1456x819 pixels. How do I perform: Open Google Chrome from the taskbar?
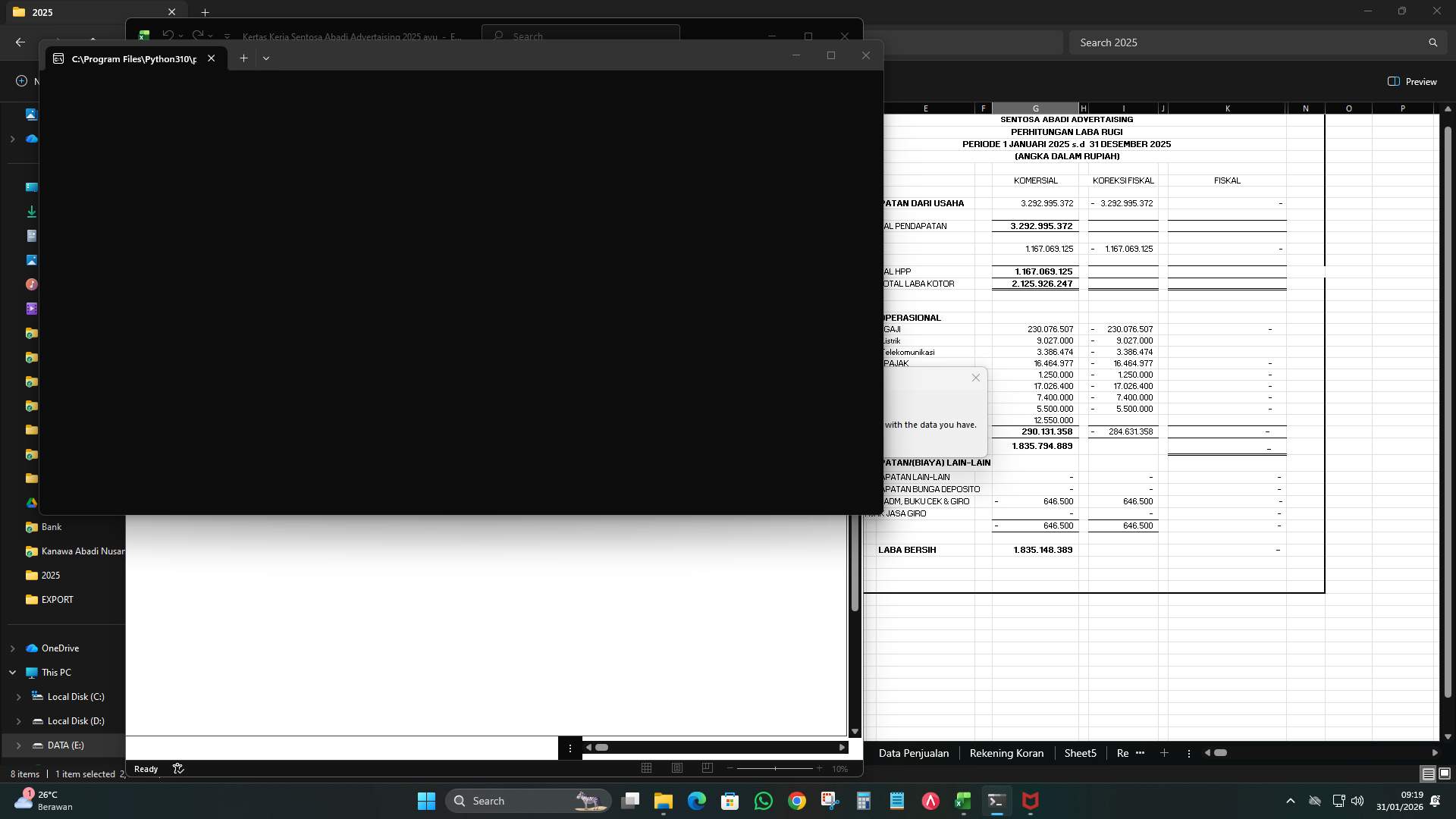tap(796, 801)
